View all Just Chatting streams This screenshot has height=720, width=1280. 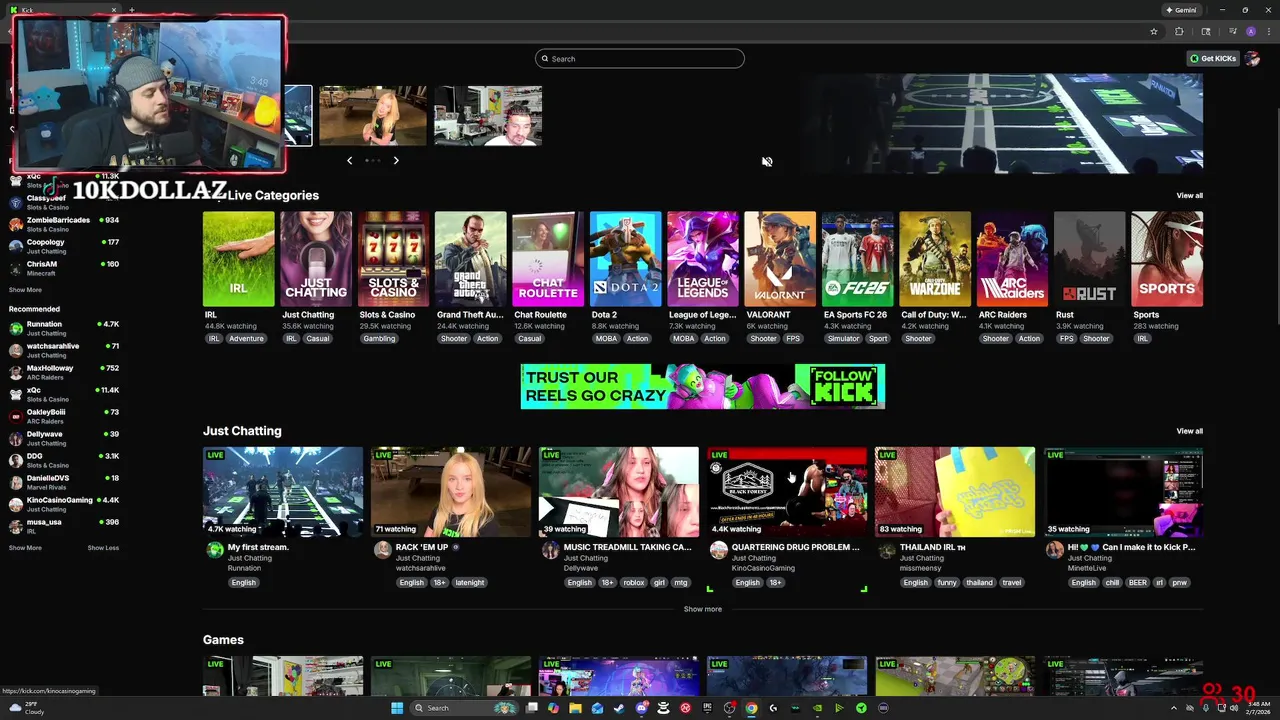point(1189,431)
